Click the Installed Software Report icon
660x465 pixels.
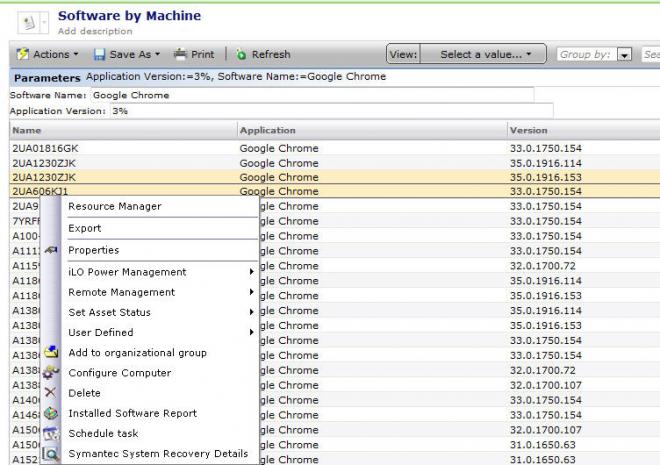click(51, 413)
